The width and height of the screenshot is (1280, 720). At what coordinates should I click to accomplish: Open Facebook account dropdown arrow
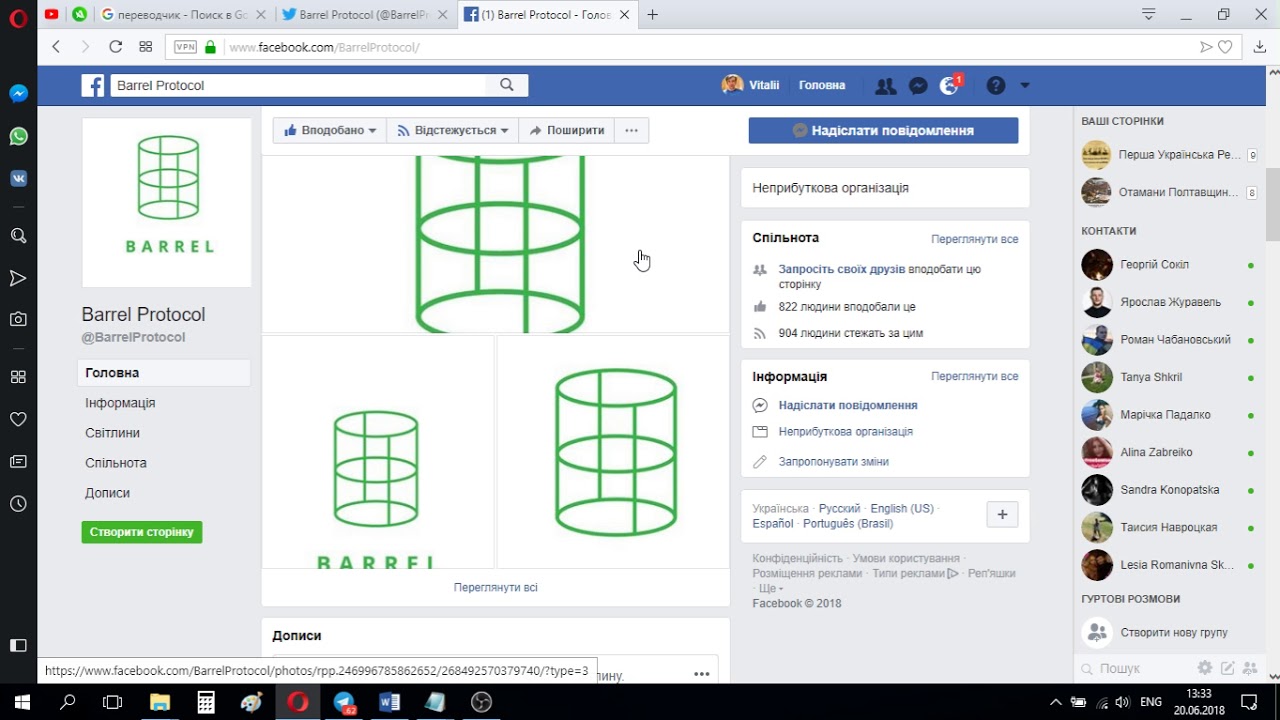click(1025, 86)
